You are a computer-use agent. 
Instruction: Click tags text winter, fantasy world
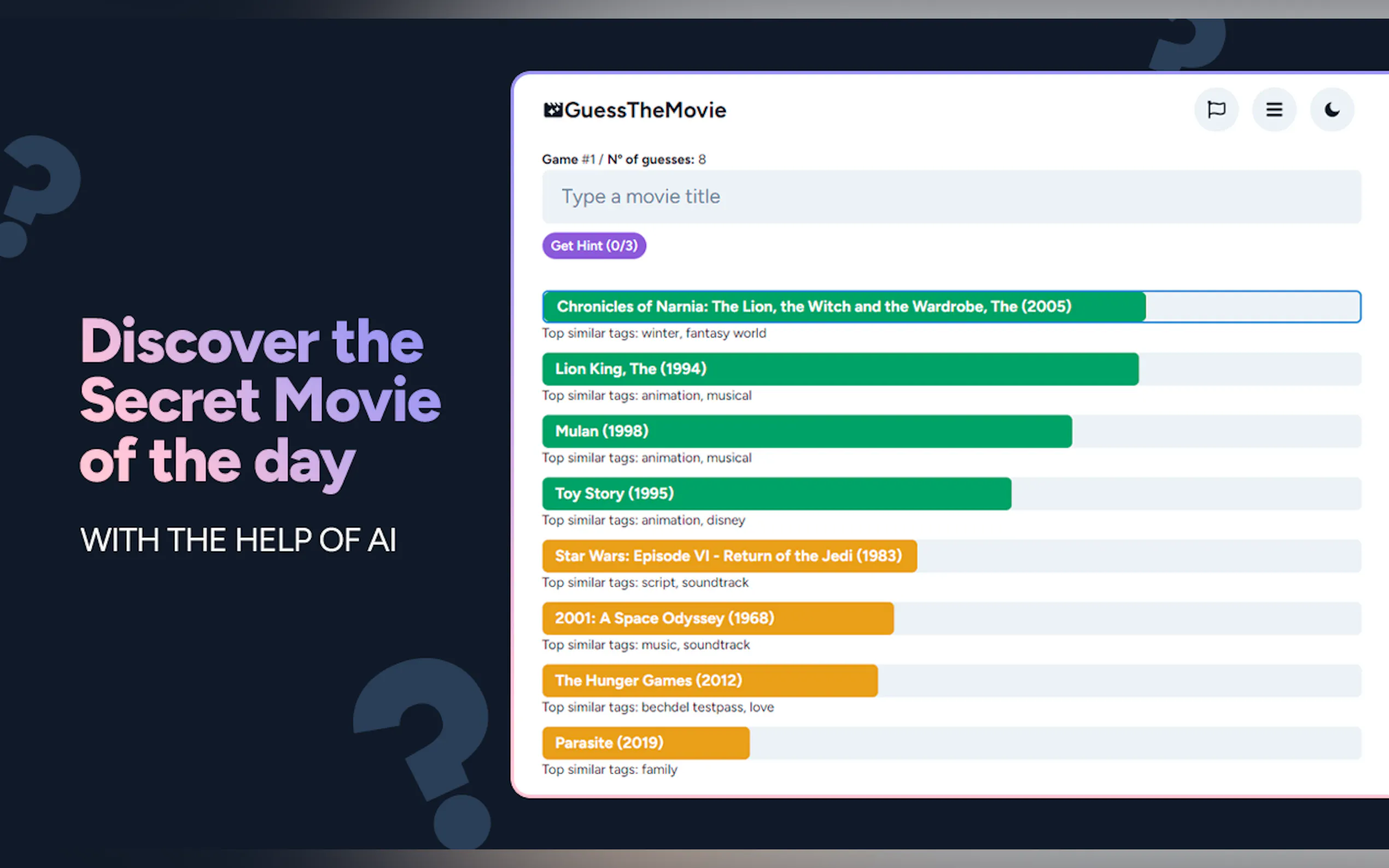pos(703,333)
